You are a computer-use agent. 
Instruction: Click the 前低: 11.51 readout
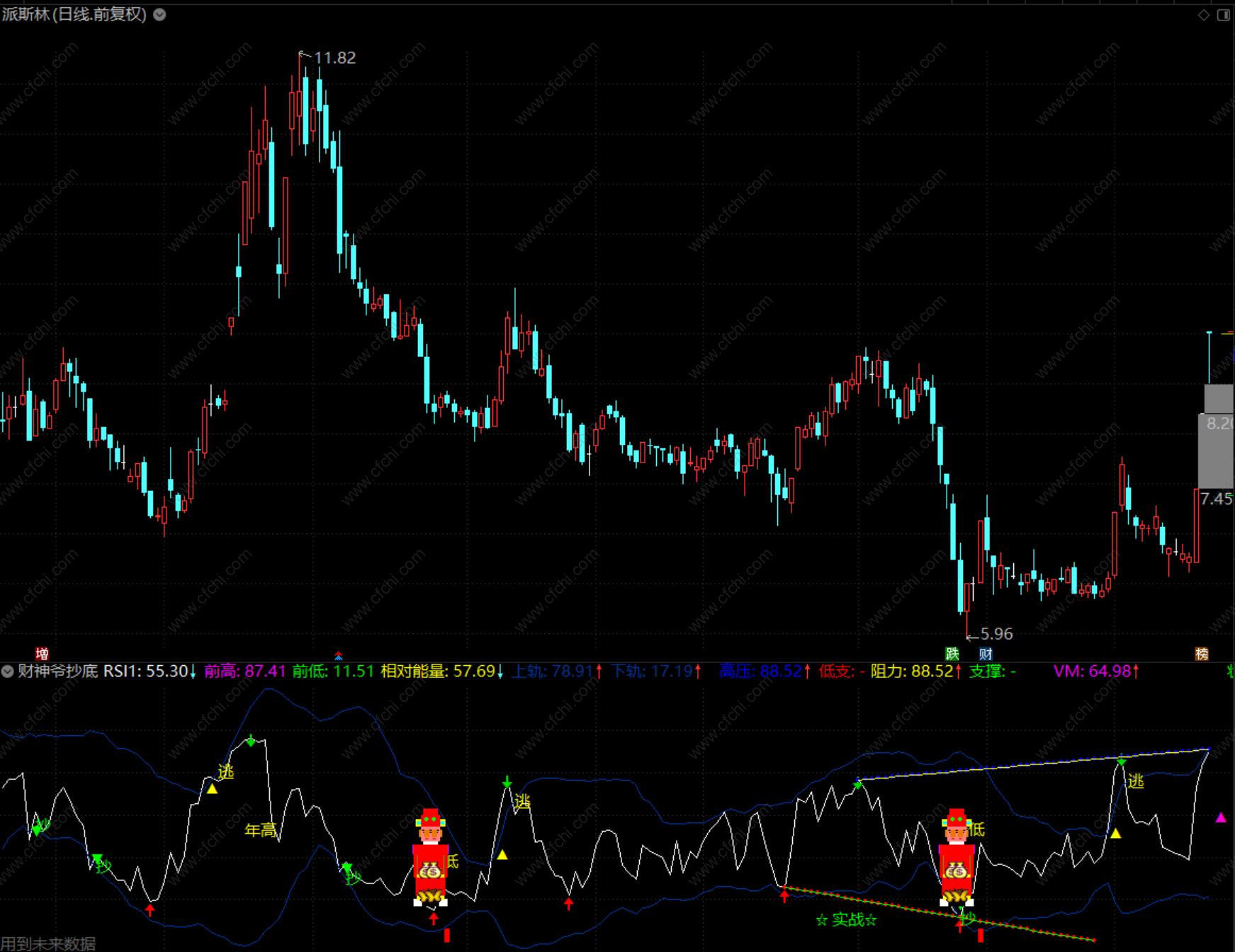click(333, 671)
